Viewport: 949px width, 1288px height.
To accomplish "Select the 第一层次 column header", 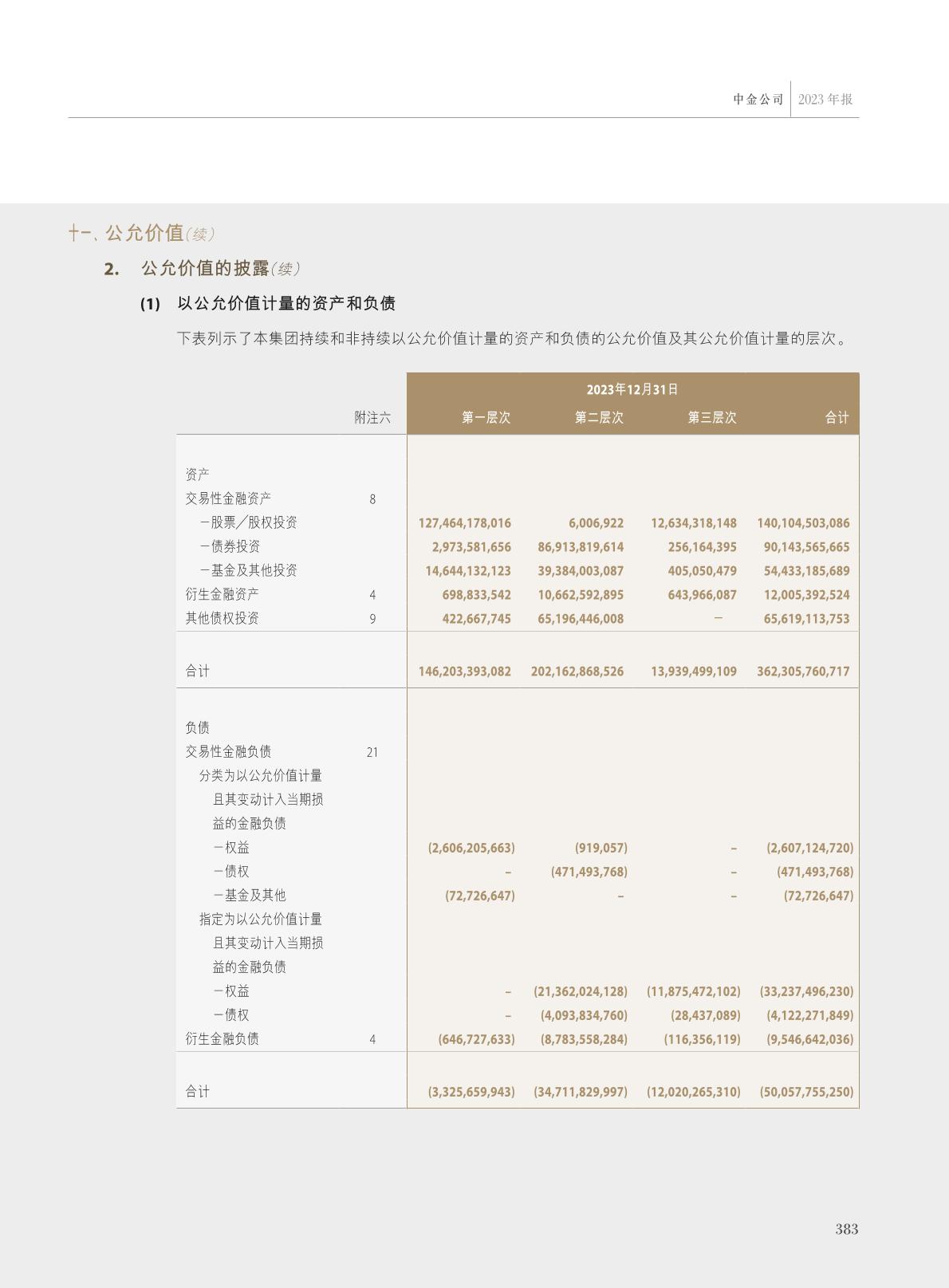I will point(486,418).
